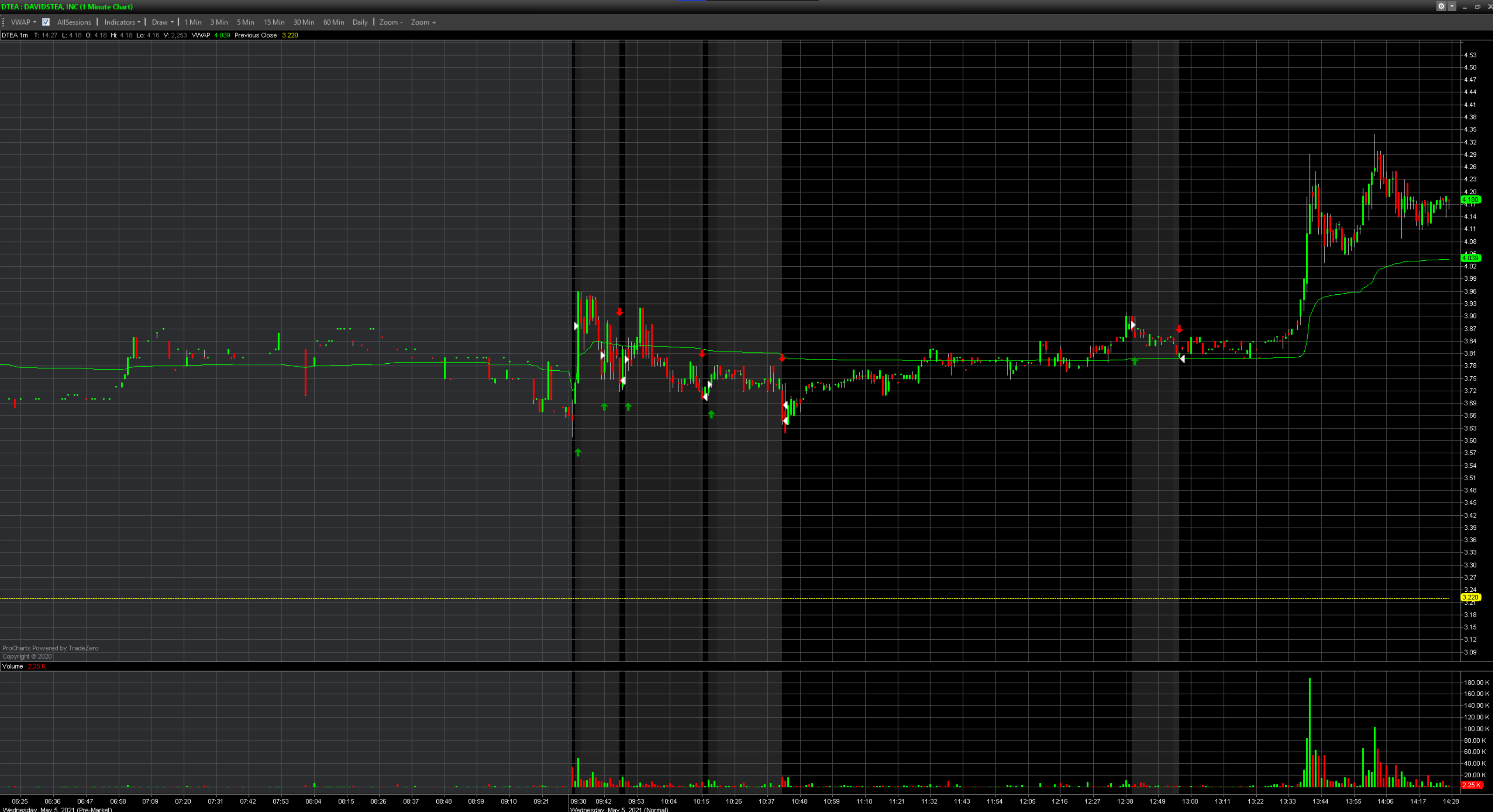Open dropdown arrow beside settings gear

pyautogui.click(x=1452, y=6)
